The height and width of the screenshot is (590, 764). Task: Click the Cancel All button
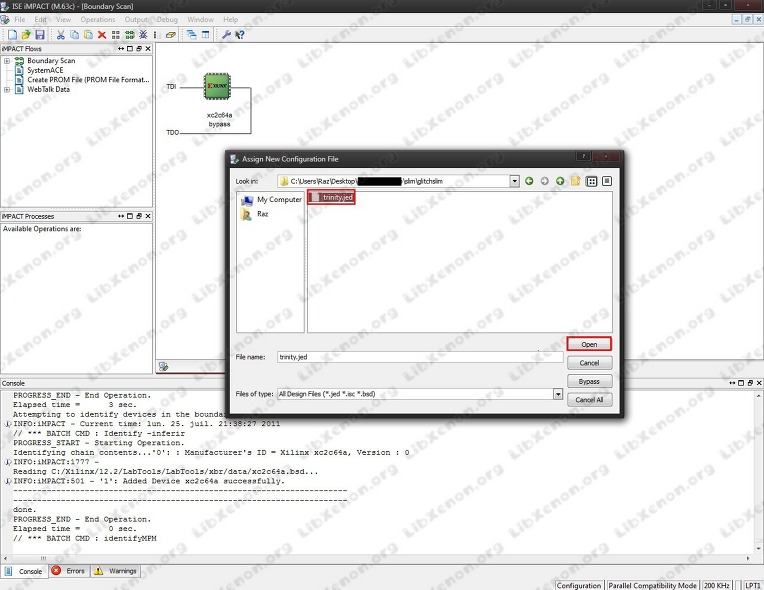tap(589, 400)
